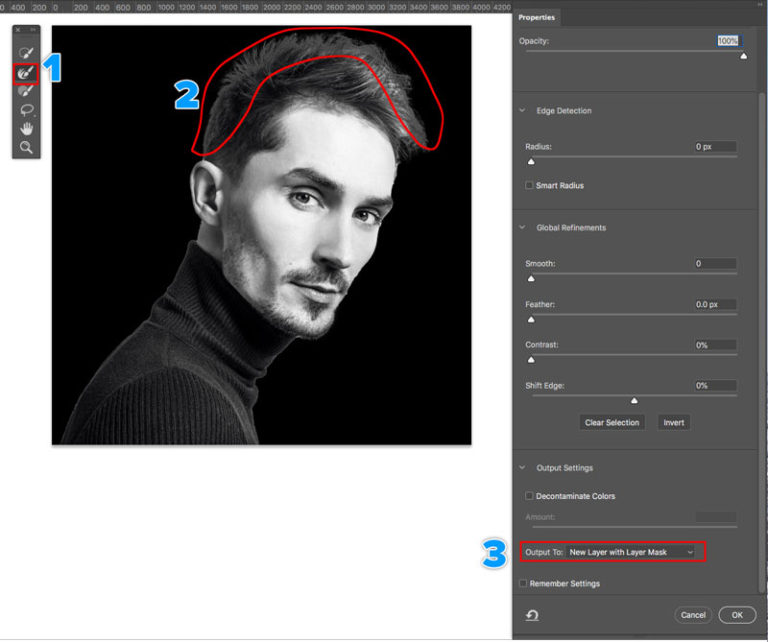Click the reset workspace arrow icon
The height and width of the screenshot is (642, 768).
tap(531, 614)
